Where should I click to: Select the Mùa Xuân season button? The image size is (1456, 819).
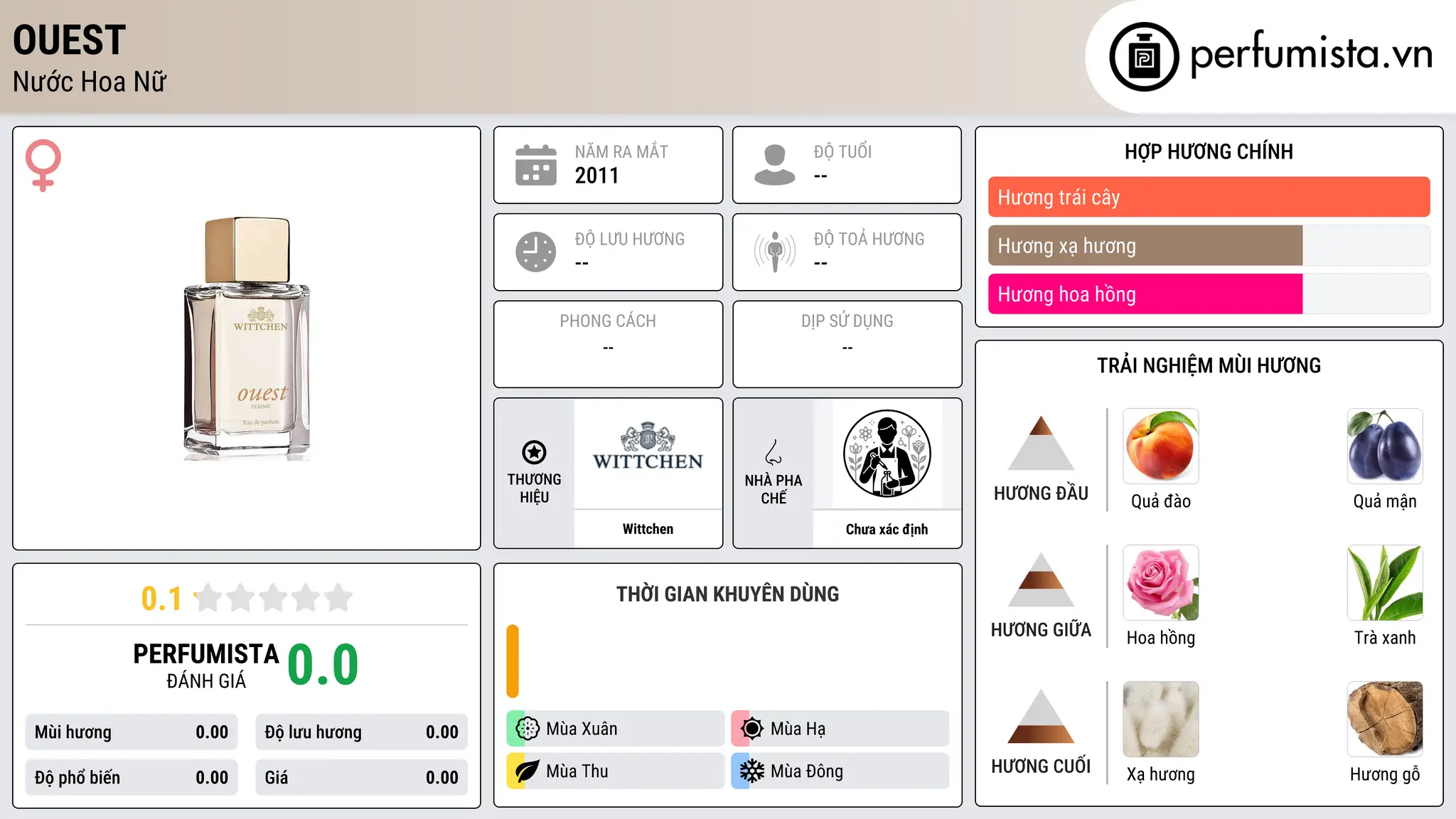pos(616,729)
